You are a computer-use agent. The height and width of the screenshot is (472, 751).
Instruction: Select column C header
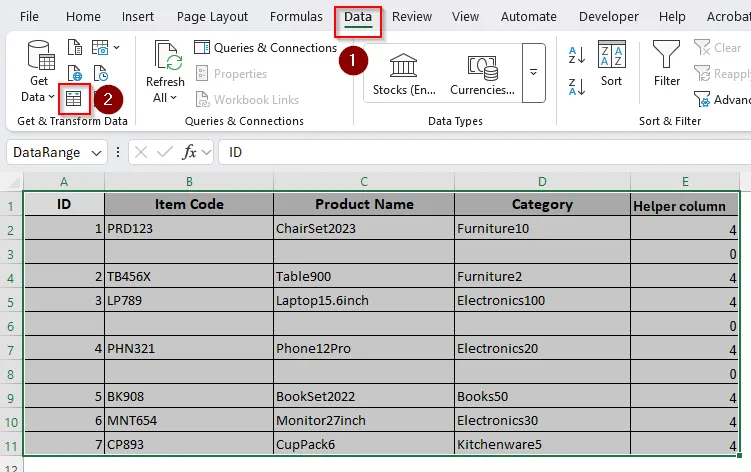click(364, 182)
